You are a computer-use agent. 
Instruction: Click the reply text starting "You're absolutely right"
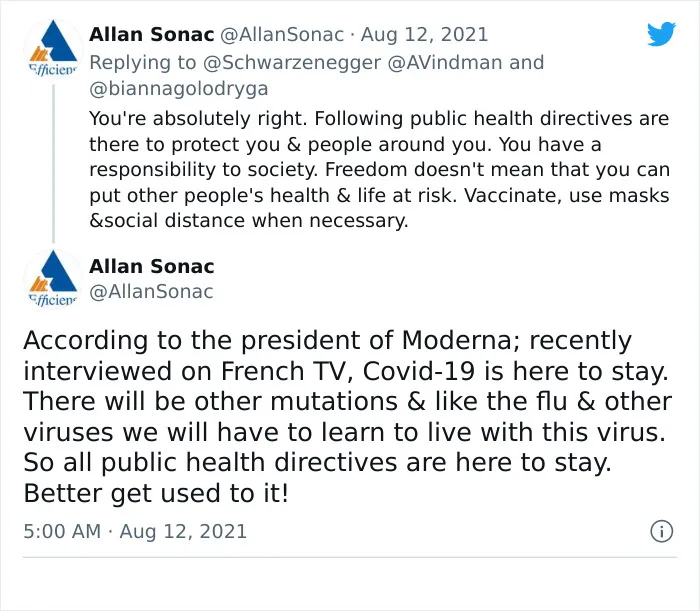(x=379, y=169)
